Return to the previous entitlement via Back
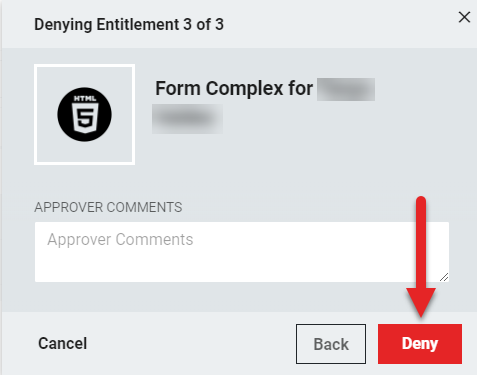 click(x=331, y=344)
